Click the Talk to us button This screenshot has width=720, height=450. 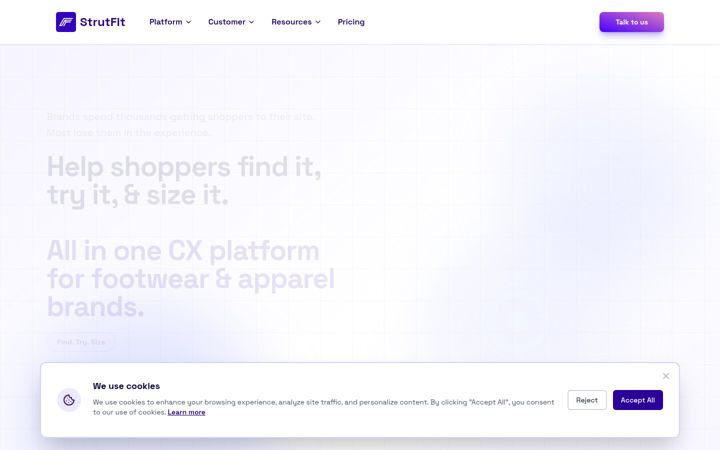coord(631,22)
